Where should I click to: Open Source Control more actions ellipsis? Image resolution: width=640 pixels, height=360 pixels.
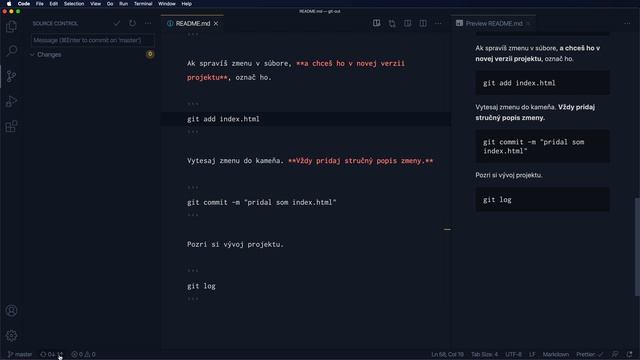(x=148, y=23)
